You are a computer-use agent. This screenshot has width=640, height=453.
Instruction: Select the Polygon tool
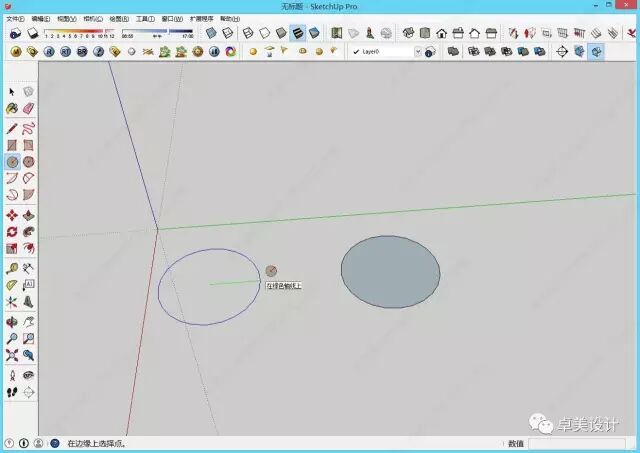click(x=29, y=162)
